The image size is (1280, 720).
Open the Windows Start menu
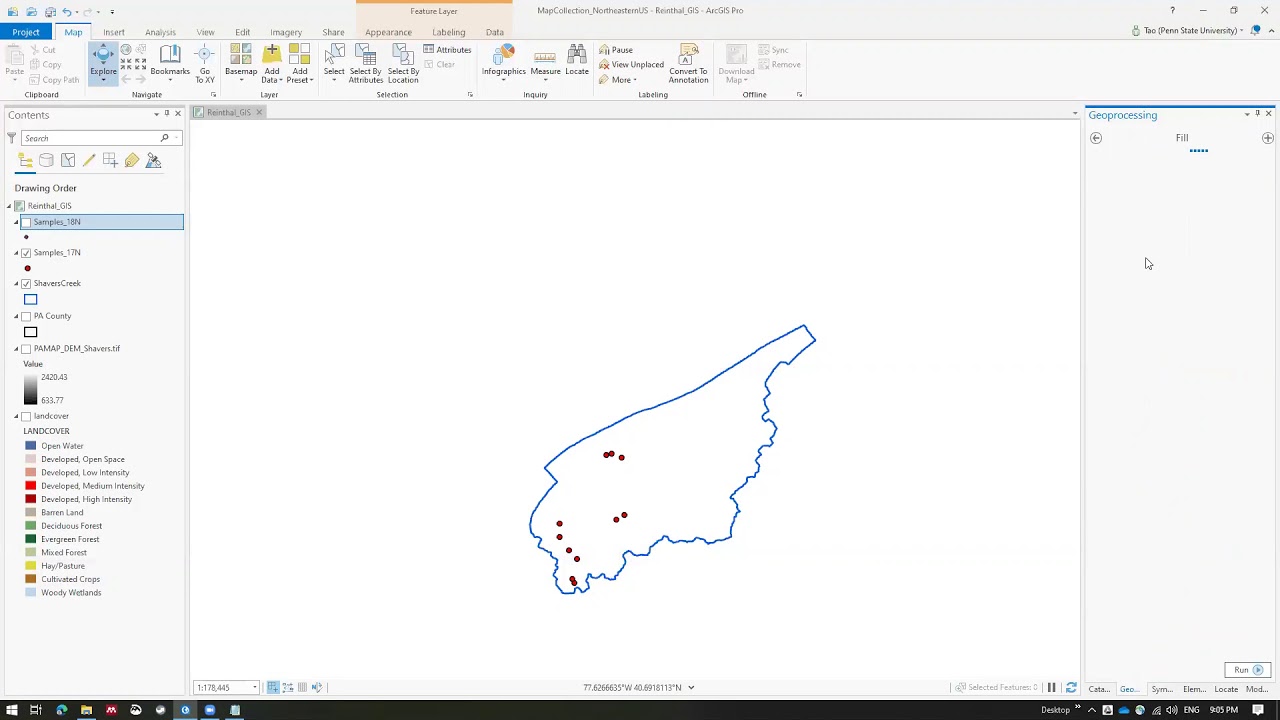12,710
